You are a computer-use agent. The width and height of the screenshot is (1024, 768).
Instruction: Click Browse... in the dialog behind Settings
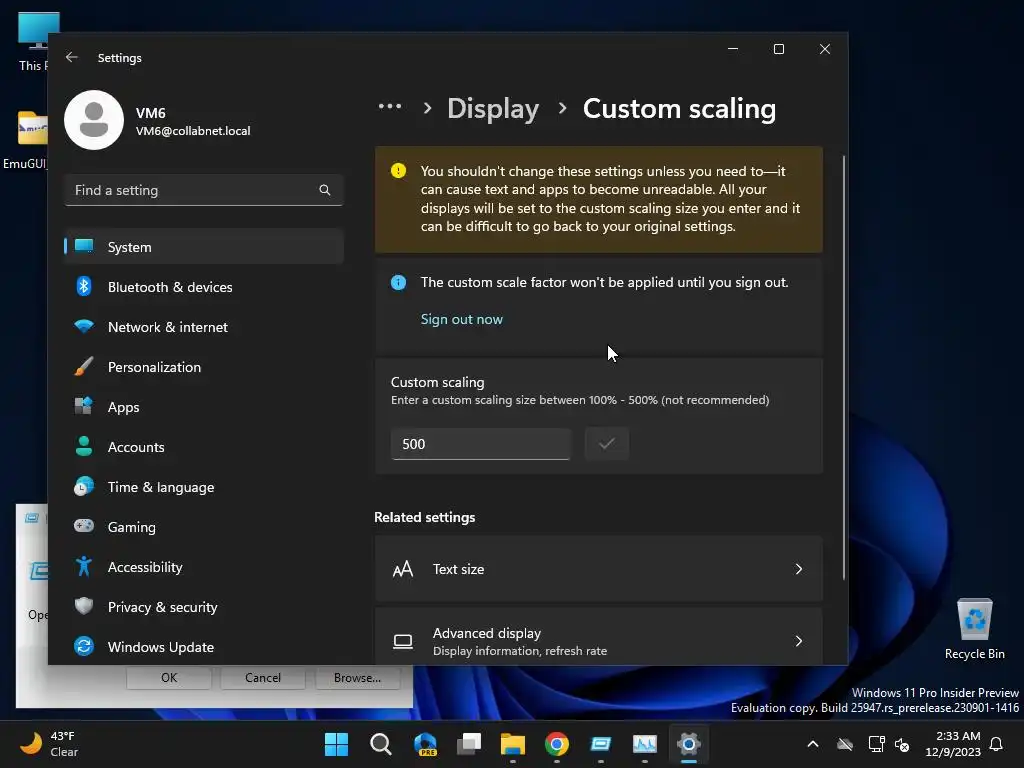tap(357, 677)
